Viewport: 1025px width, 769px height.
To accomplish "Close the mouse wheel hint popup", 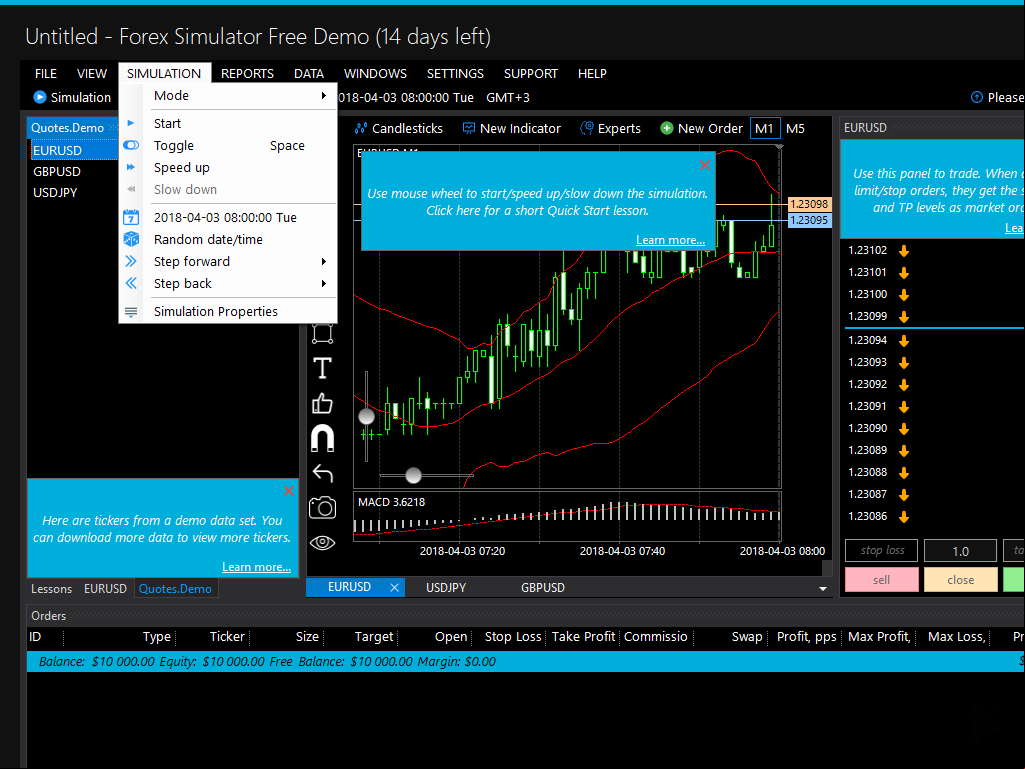I will [x=705, y=165].
